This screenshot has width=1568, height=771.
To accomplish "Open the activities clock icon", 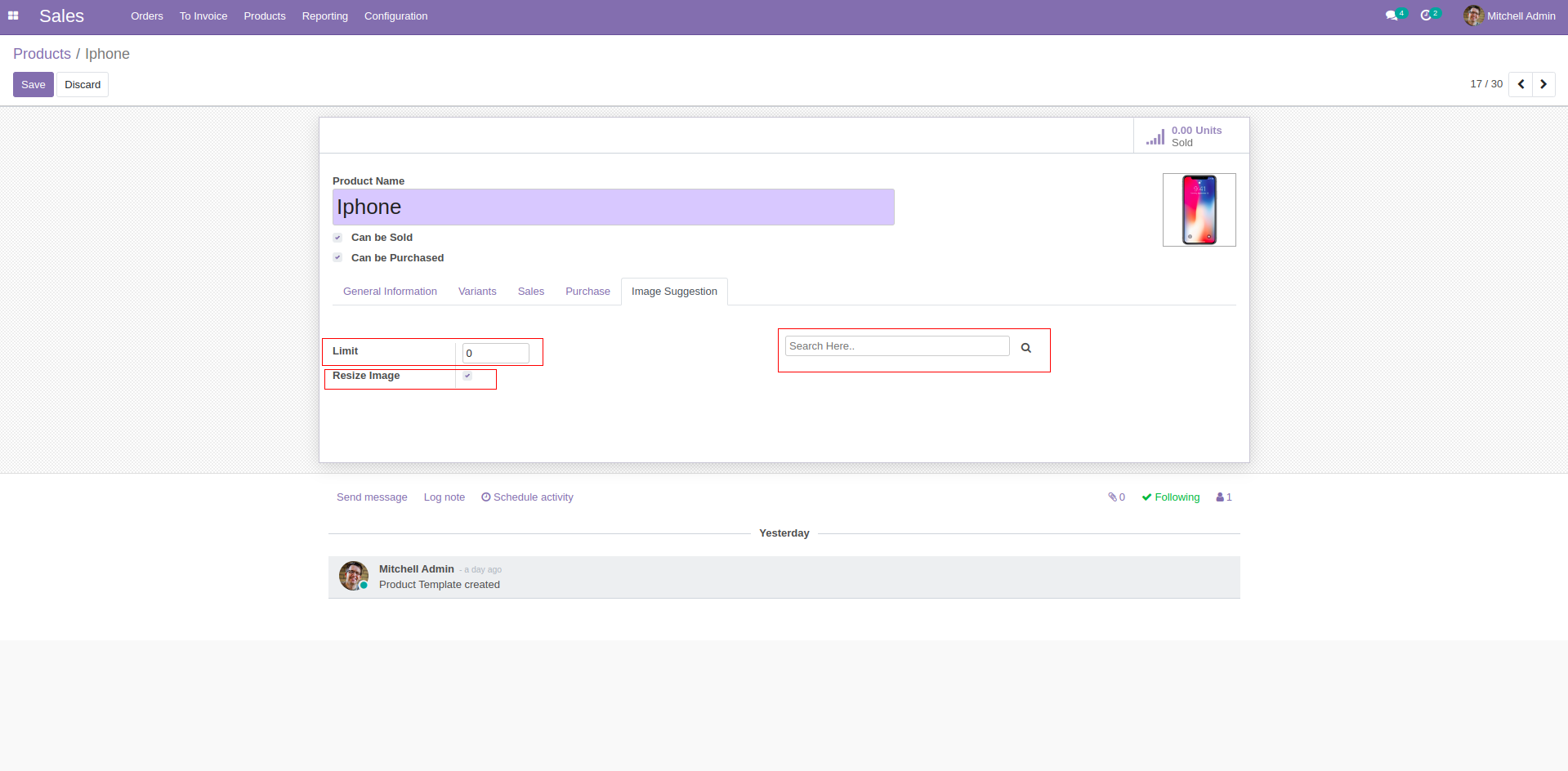I will click(1426, 16).
